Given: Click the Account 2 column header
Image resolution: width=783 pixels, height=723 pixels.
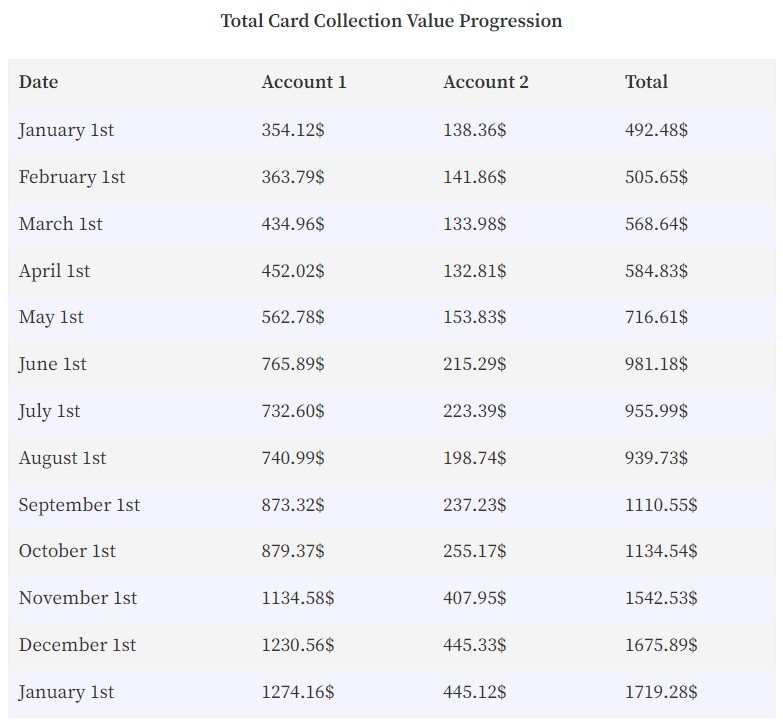Looking at the screenshot, I should click(485, 82).
